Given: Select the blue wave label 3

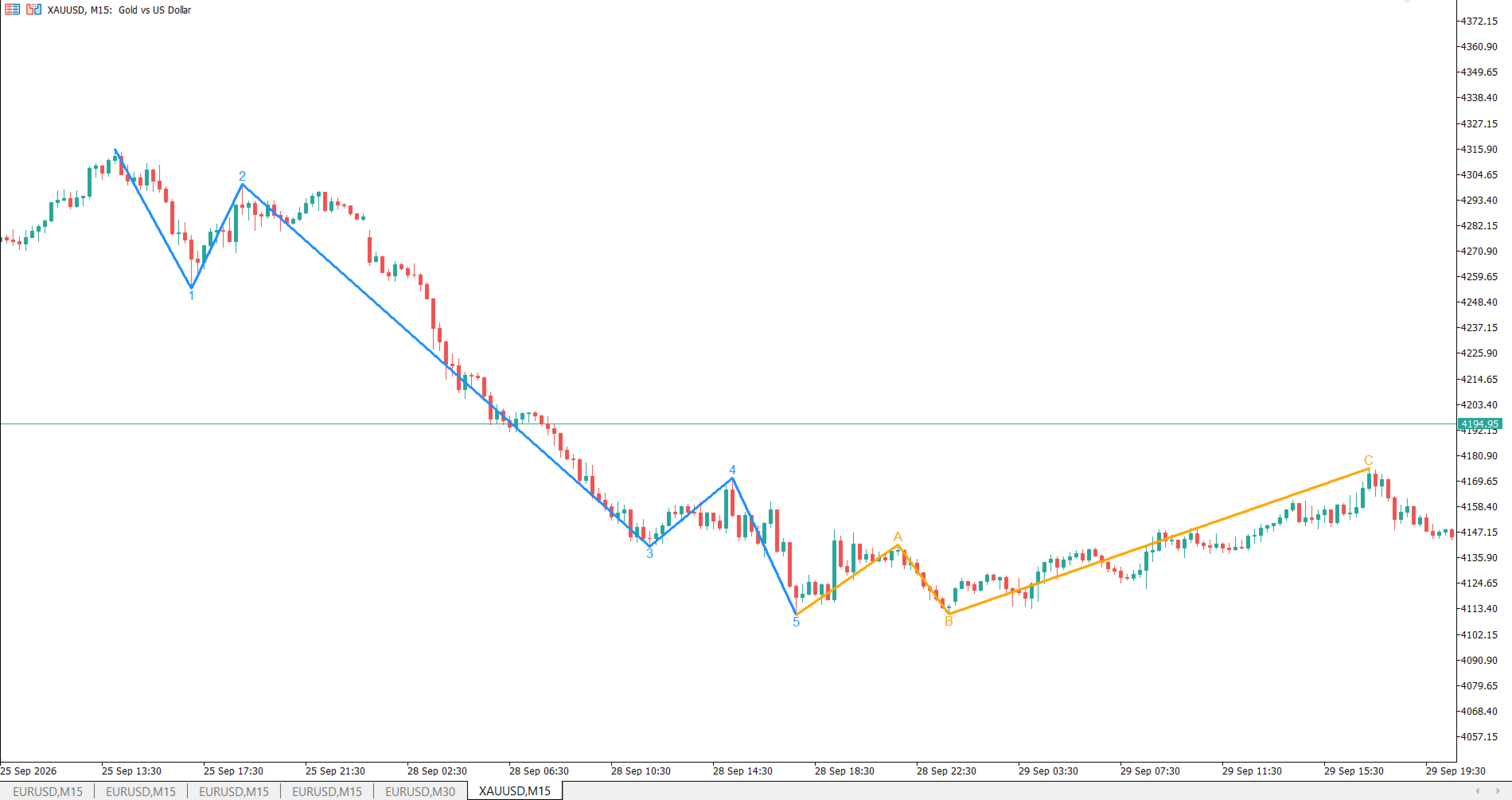Looking at the screenshot, I should coord(649,553).
